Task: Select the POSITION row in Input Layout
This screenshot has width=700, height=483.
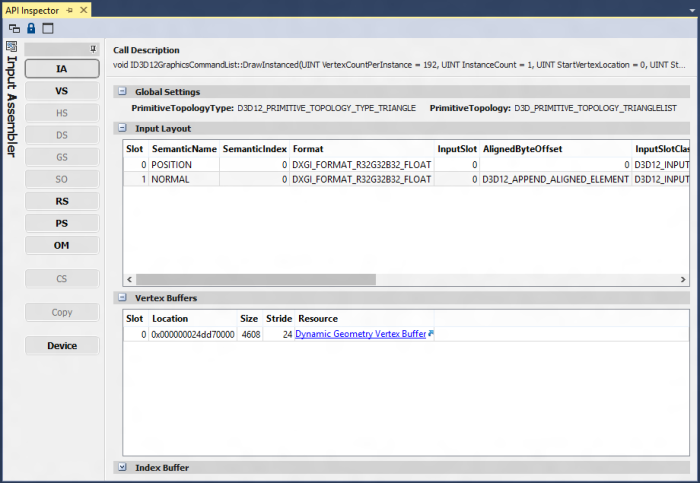Action: pyautogui.click(x=406, y=165)
